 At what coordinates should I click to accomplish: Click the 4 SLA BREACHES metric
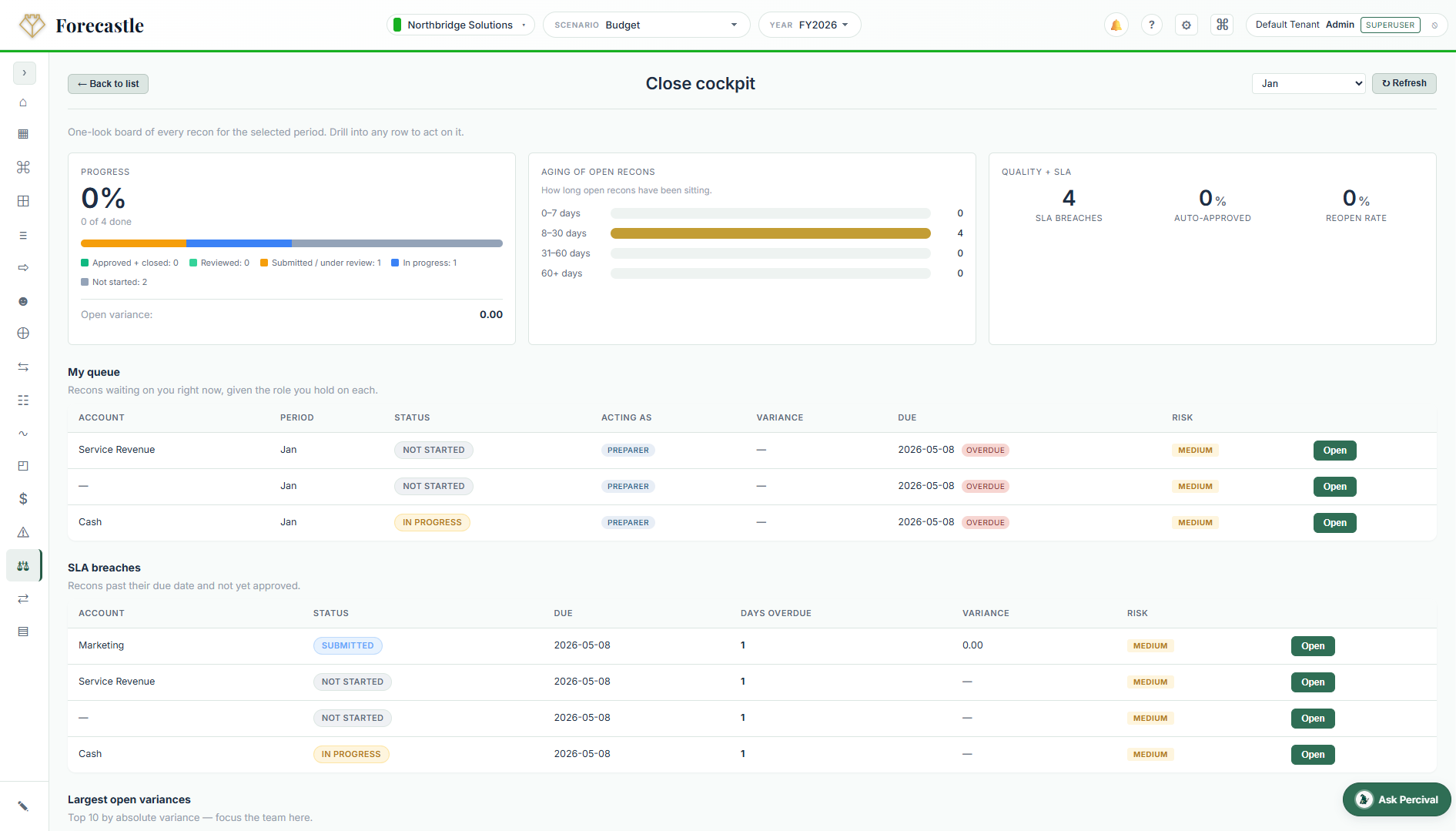(x=1069, y=206)
